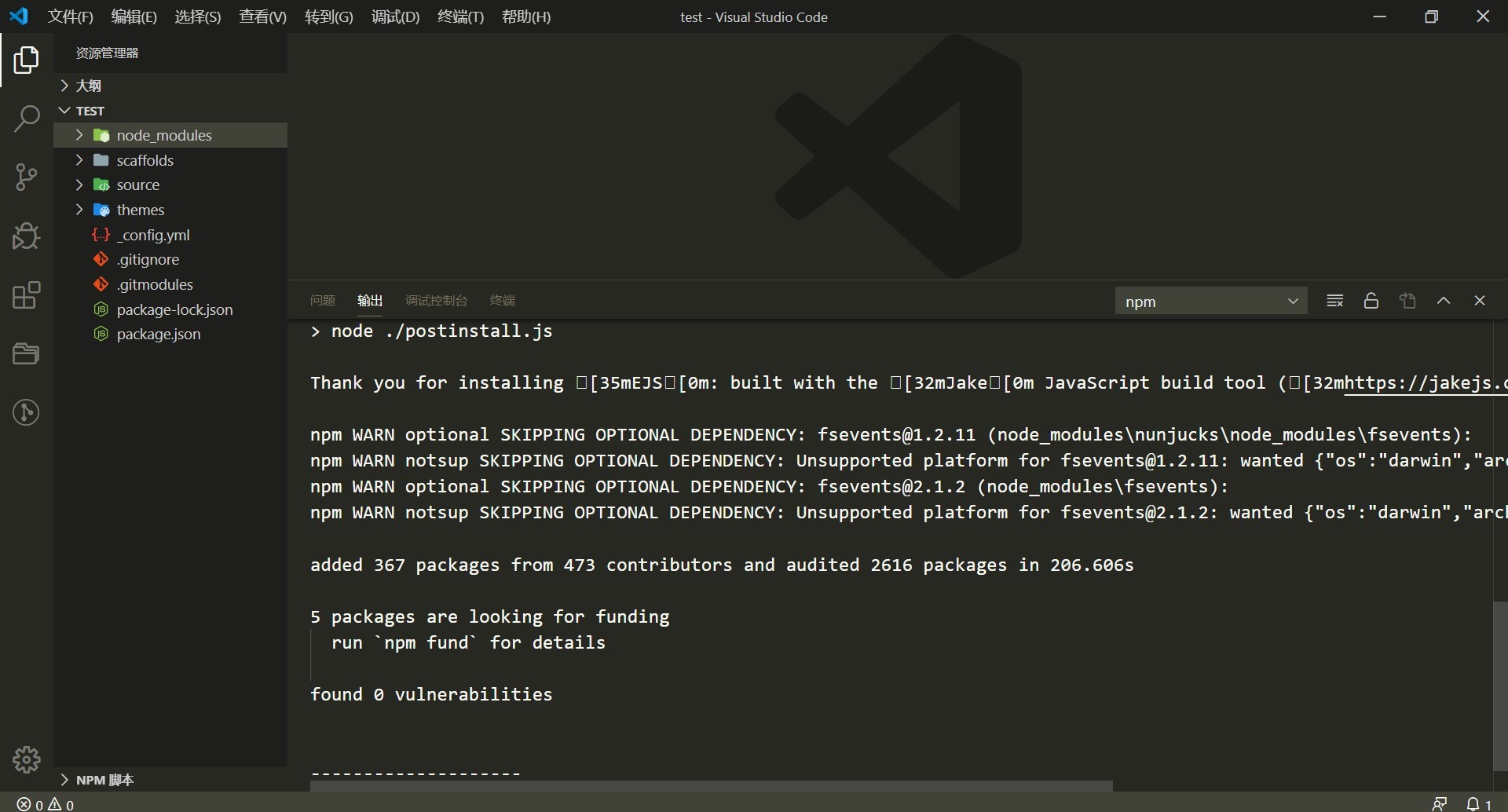The height and width of the screenshot is (812, 1508).
Task: Open the package.json file
Action: pyautogui.click(x=170, y=334)
